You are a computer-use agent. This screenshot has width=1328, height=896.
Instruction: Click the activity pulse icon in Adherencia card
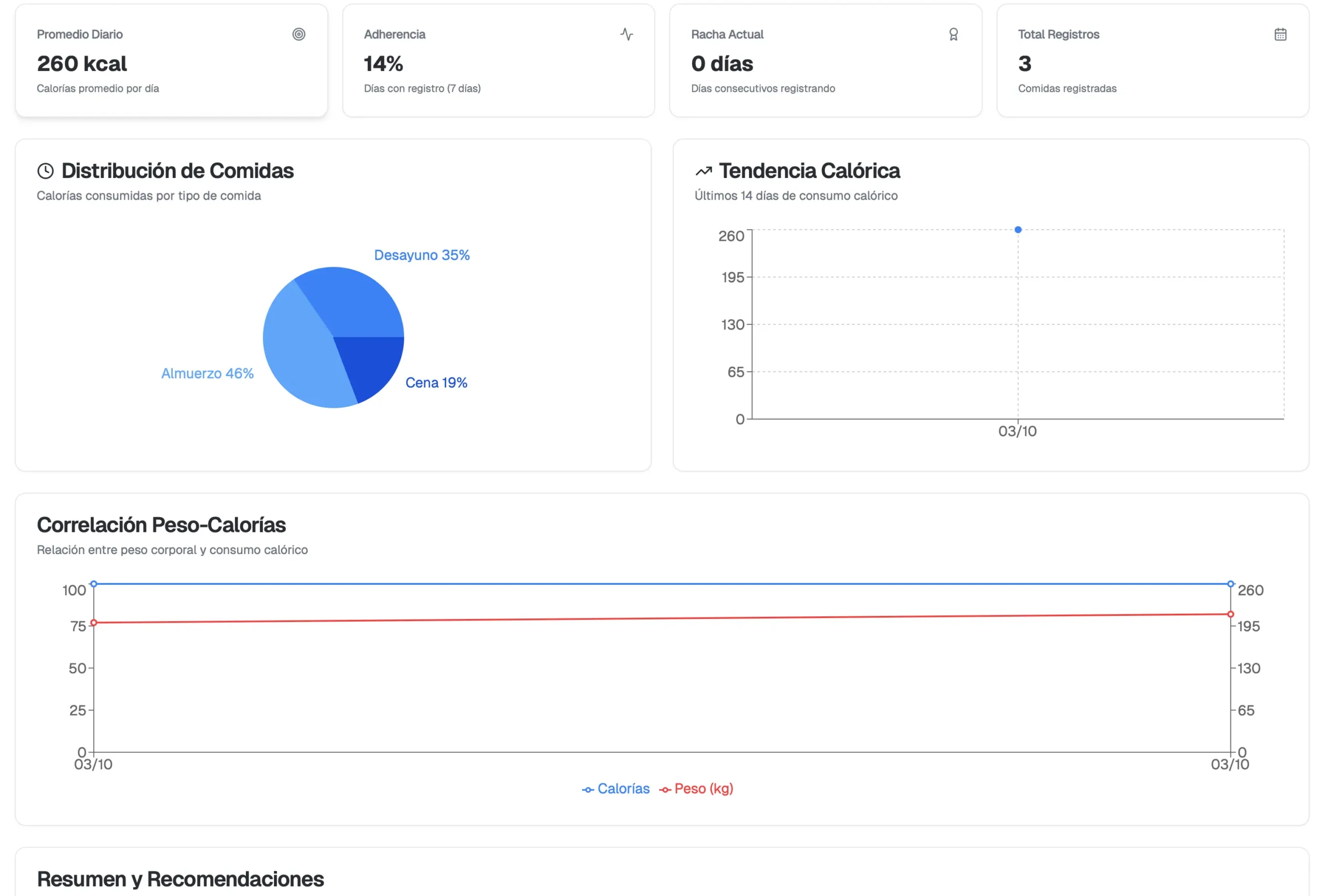click(626, 34)
